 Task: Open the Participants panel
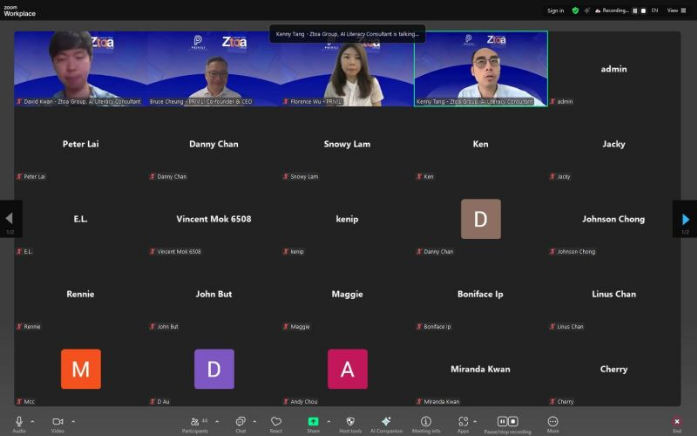[192, 422]
